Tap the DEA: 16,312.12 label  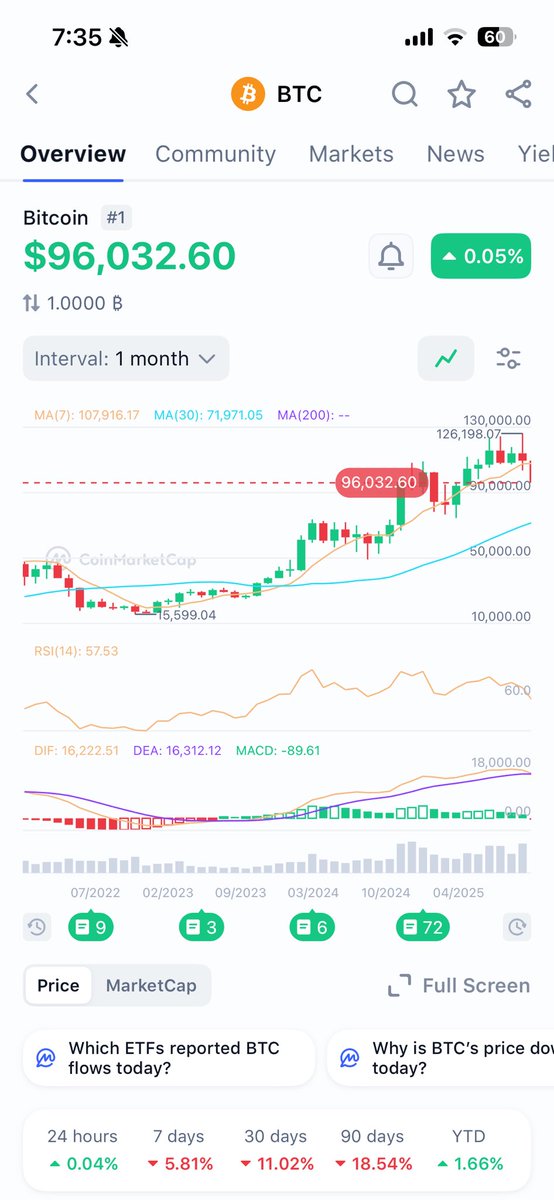178,750
